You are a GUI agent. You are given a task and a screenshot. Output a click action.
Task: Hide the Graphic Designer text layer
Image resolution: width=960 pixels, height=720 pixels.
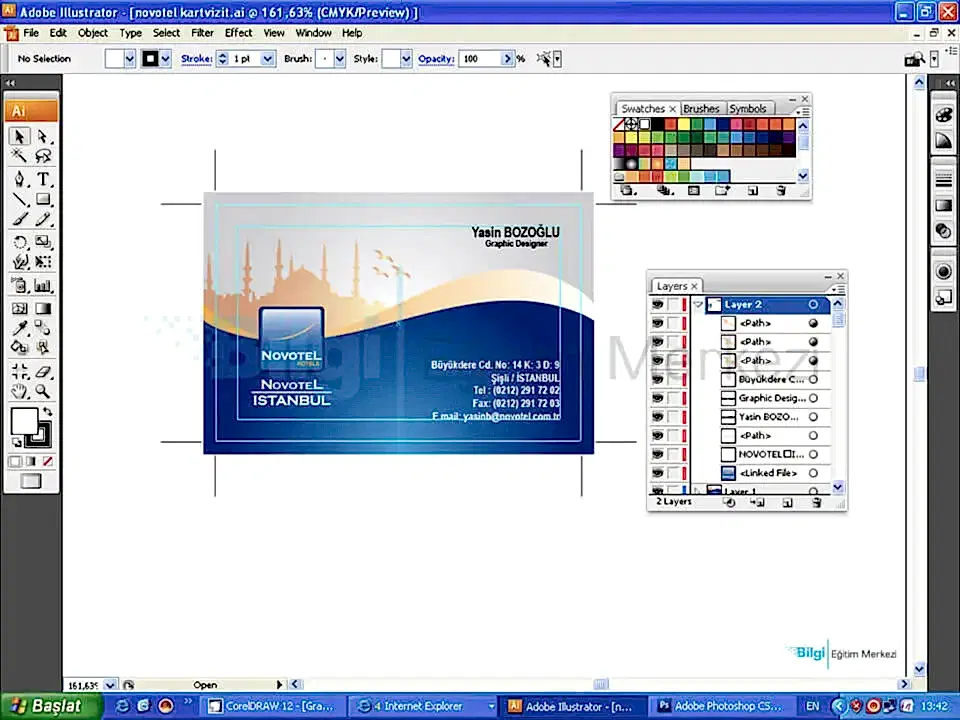click(657, 398)
